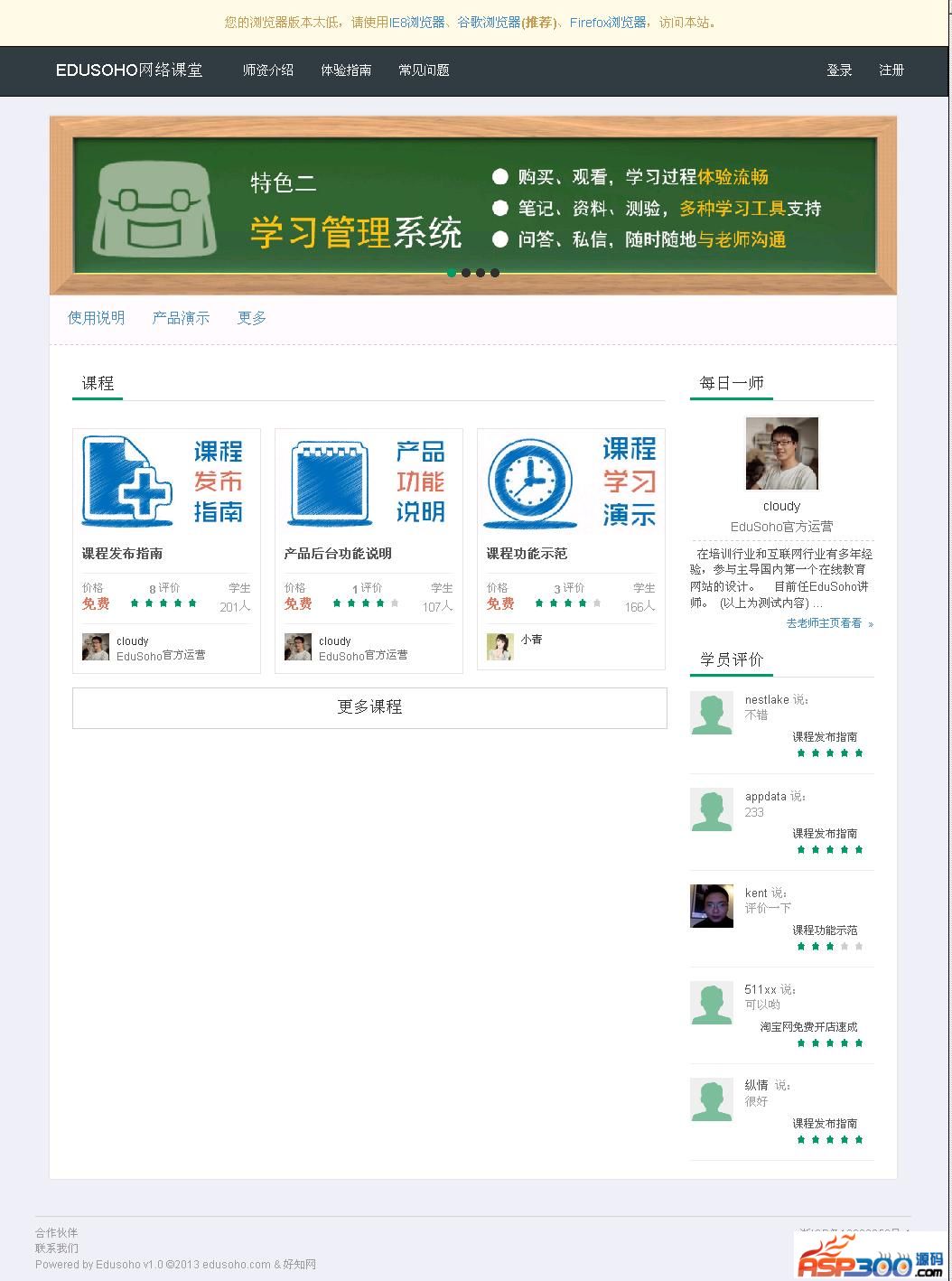Viewport: 952px width, 1281px height.
Task: Open the edusoho.com footer link
Action: 237,1264
